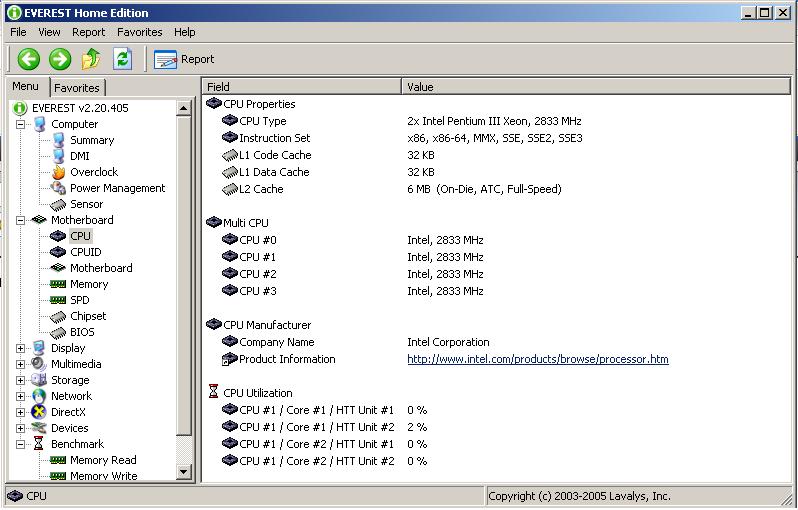Click the Display tree item
The image size is (798, 510).
click(68, 348)
